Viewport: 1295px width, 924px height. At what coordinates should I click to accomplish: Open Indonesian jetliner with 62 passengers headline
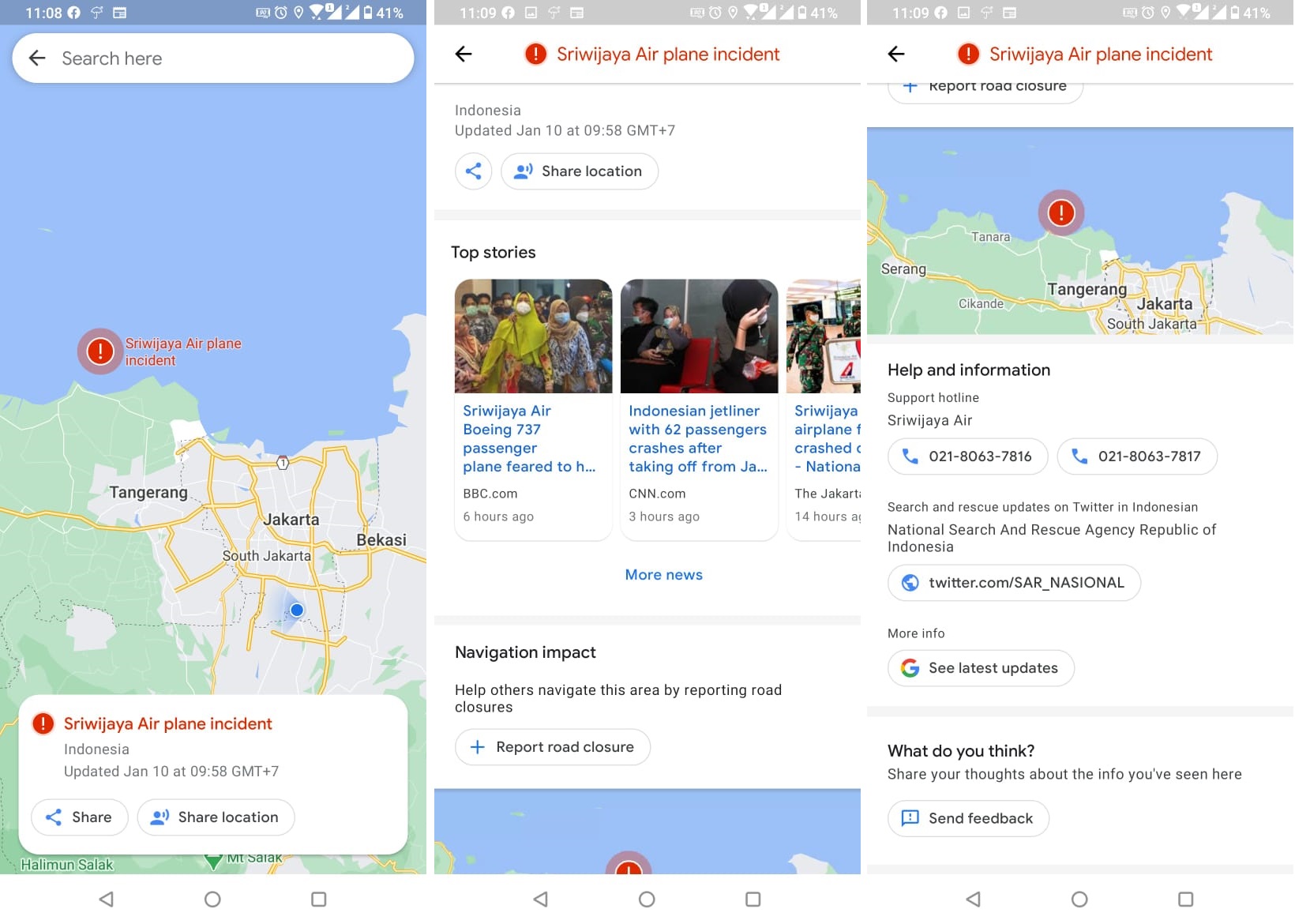(x=698, y=438)
